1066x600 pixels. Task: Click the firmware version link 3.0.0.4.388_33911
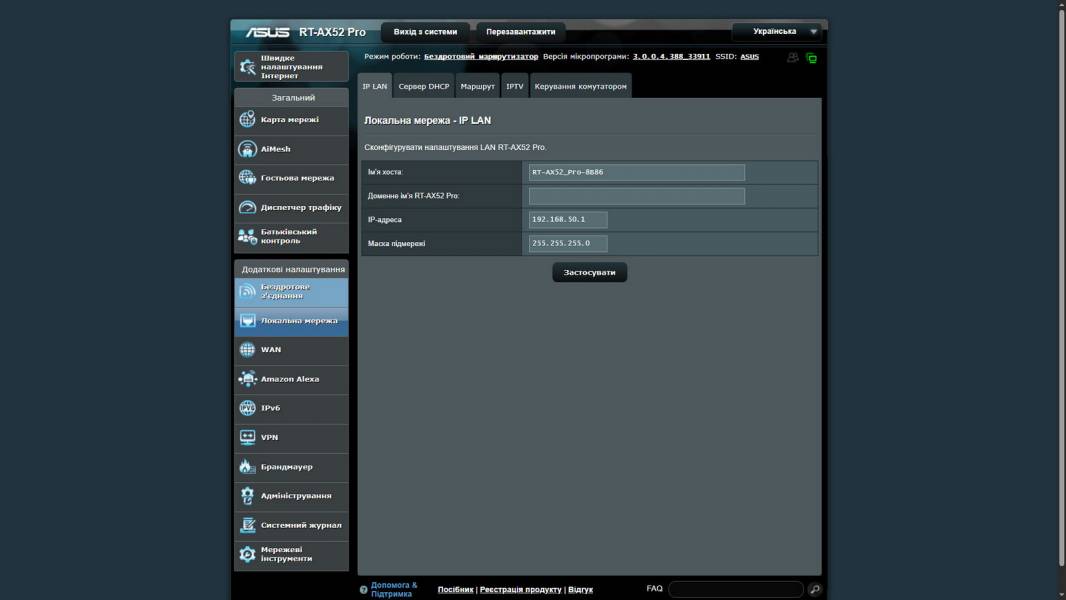click(x=671, y=57)
